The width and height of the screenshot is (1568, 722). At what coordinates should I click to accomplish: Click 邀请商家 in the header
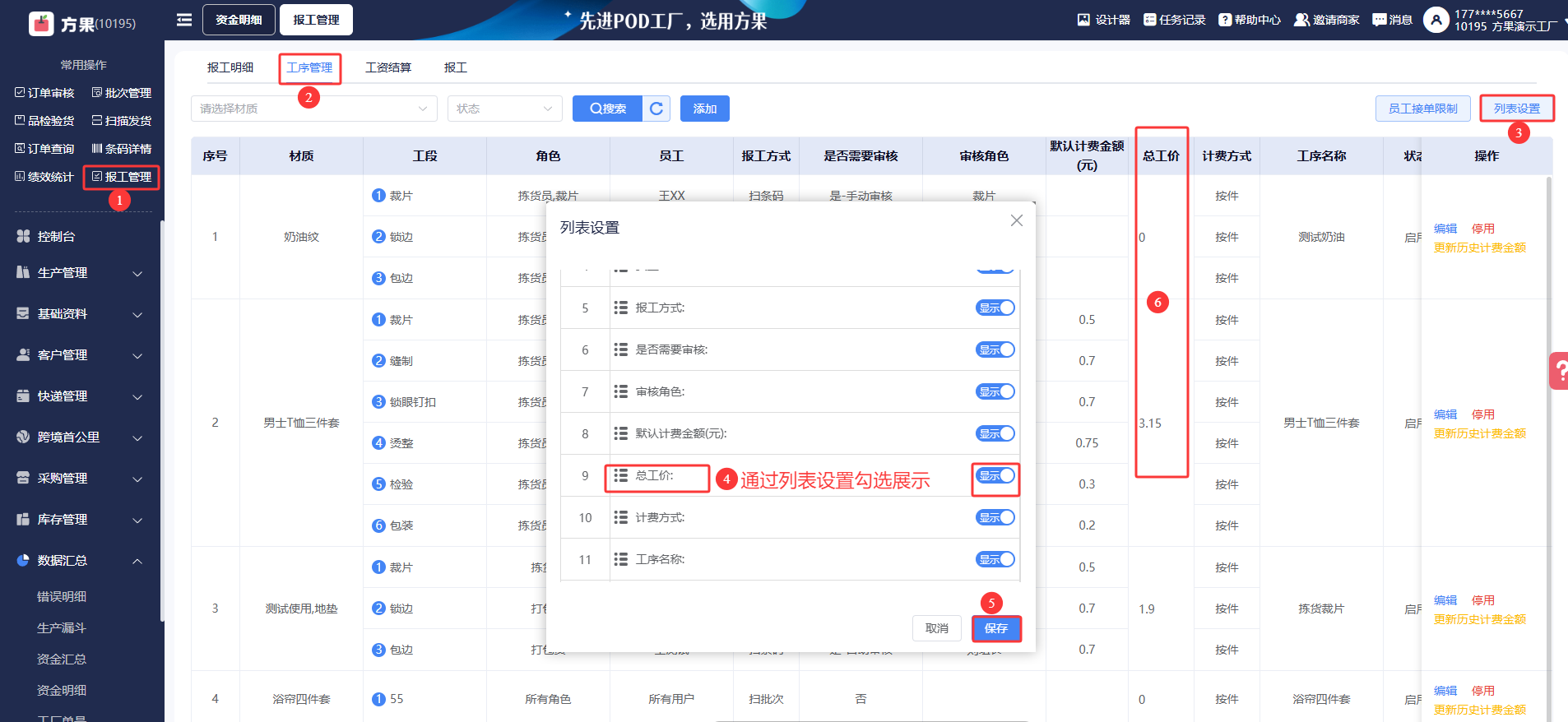pyautogui.click(x=1327, y=20)
